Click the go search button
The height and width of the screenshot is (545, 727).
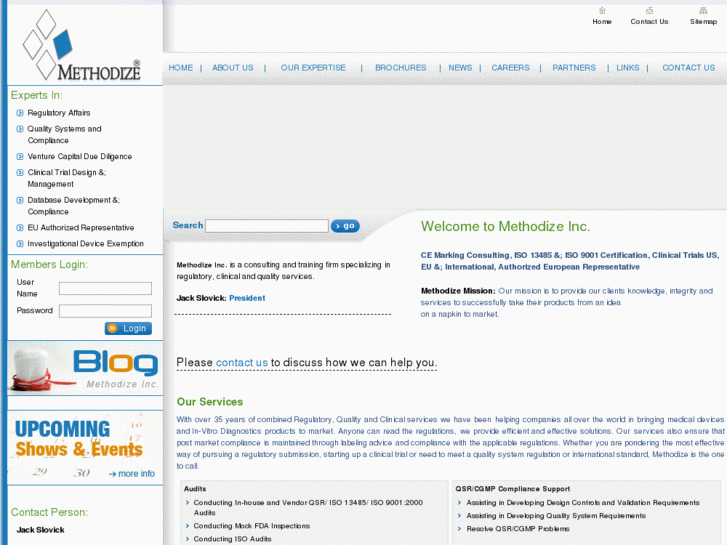coord(345,226)
